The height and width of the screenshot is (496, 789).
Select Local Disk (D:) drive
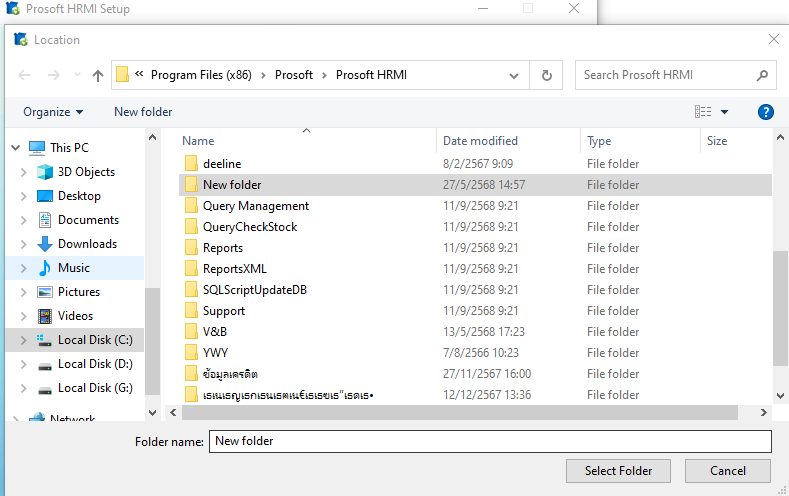95,364
